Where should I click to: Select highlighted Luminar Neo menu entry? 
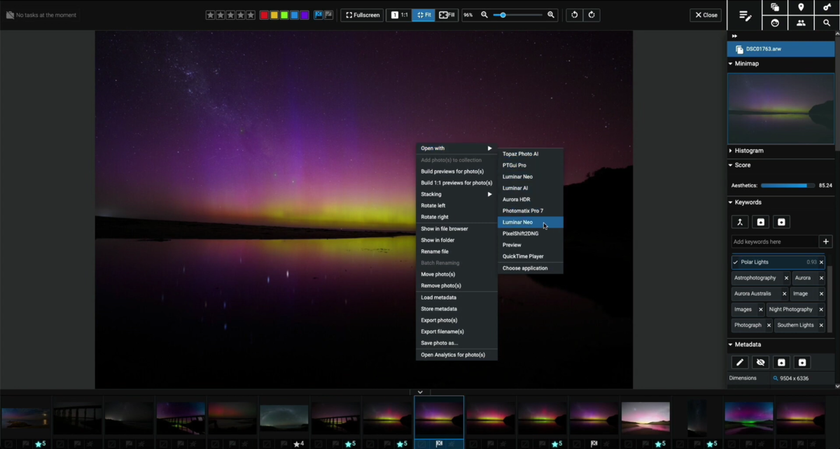point(530,222)
